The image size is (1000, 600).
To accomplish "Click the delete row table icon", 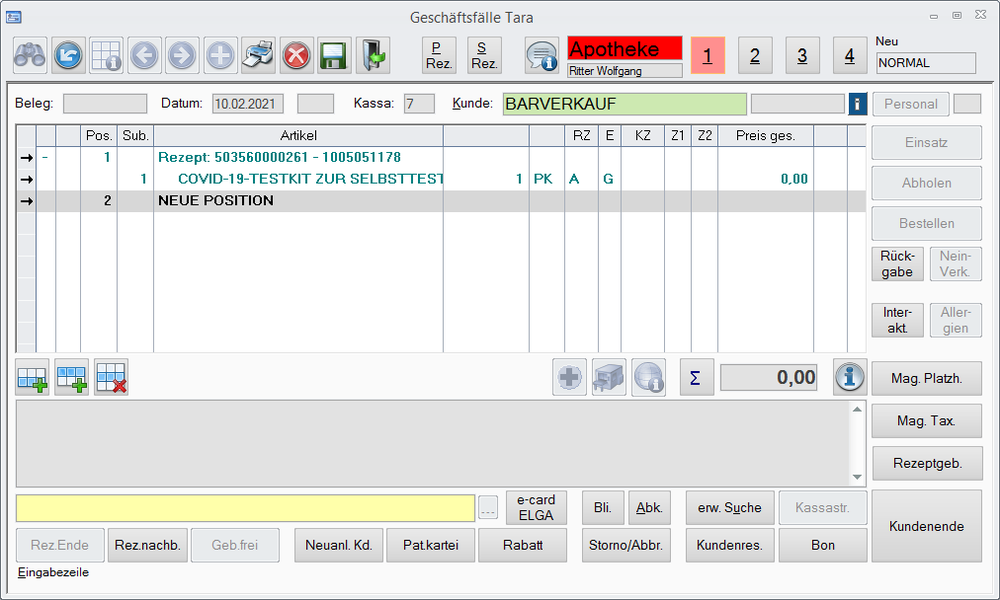I will (x=111, y=378).
